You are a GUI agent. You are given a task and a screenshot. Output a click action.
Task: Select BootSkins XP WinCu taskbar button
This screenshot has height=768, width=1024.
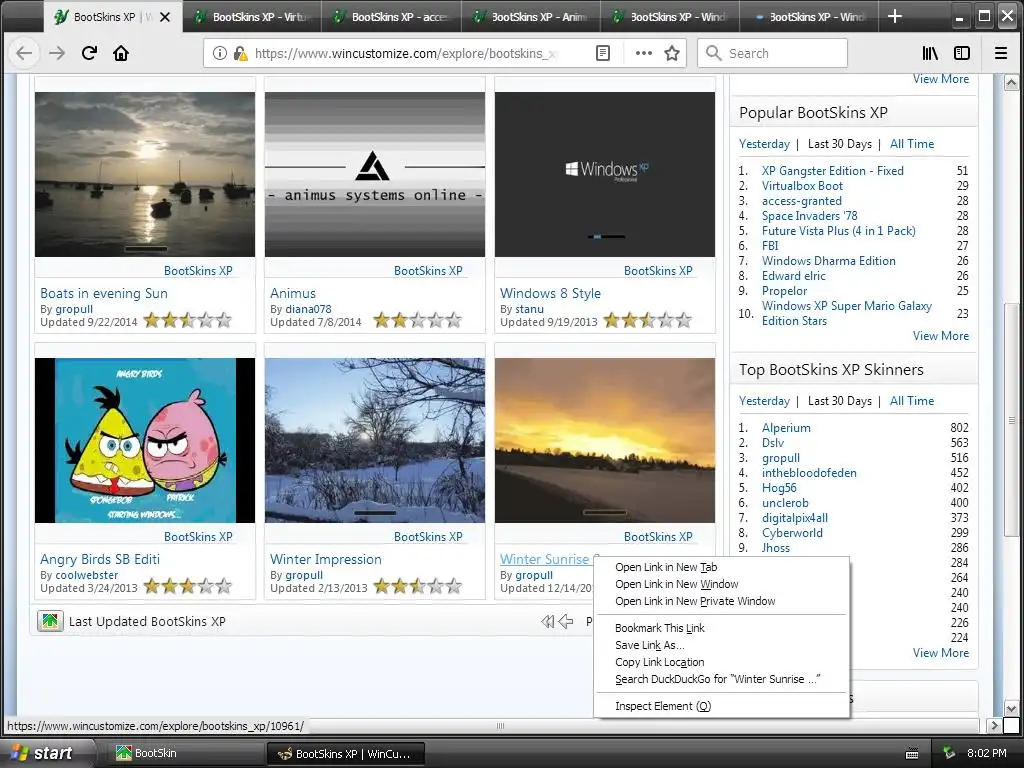[x=346, y=754]
